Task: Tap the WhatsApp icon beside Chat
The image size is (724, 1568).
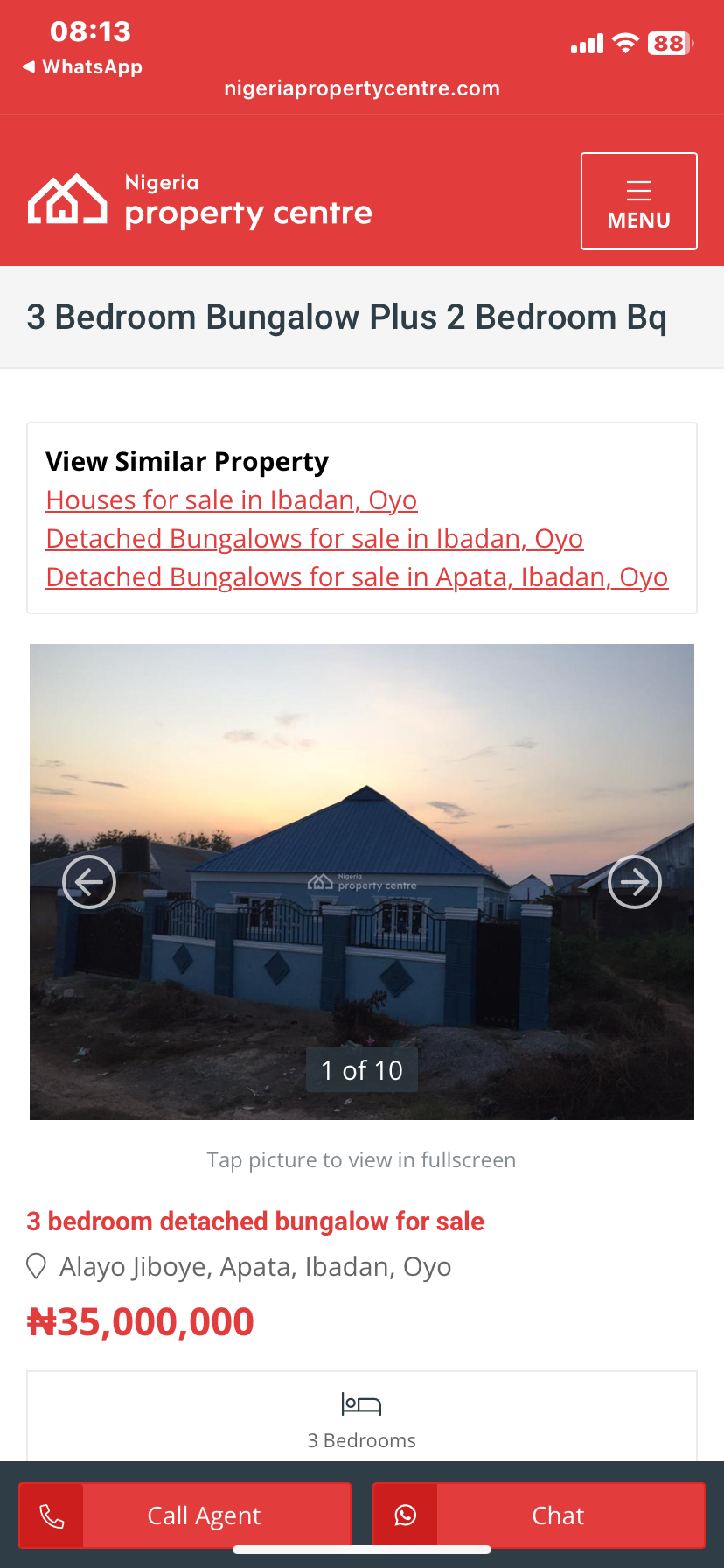Action: pos(406,1515)
